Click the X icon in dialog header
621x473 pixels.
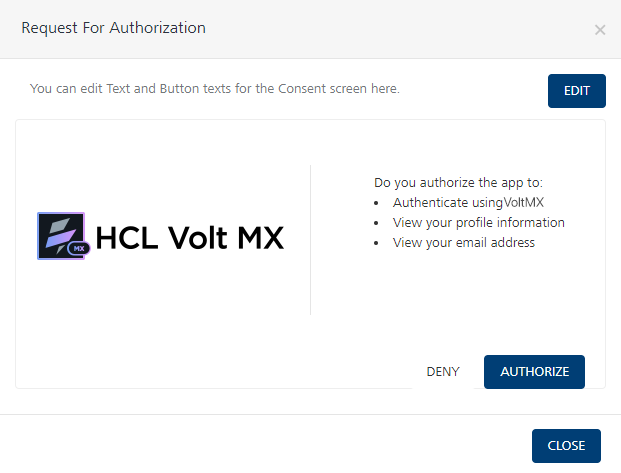point(600,30)
